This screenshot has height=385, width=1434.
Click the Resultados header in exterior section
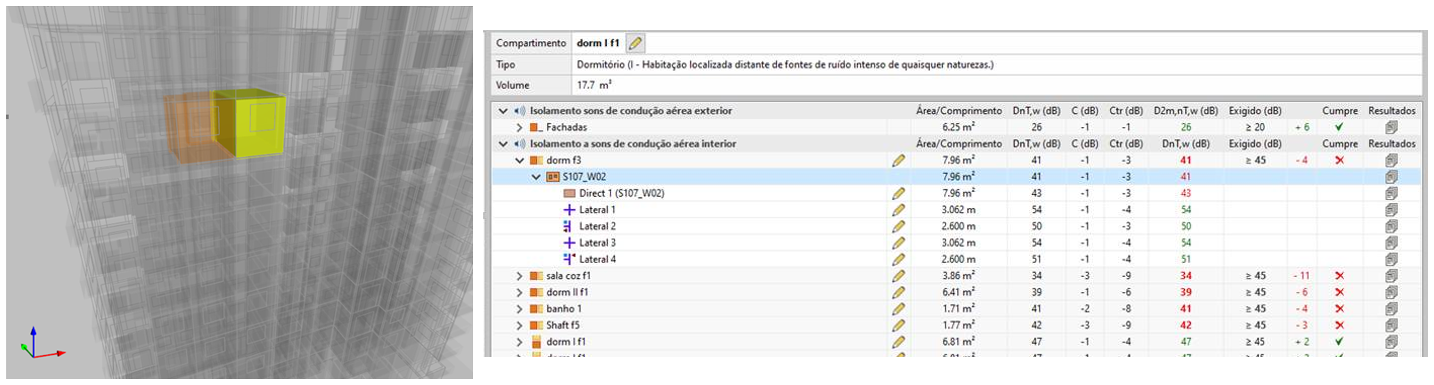point(1392,110)
